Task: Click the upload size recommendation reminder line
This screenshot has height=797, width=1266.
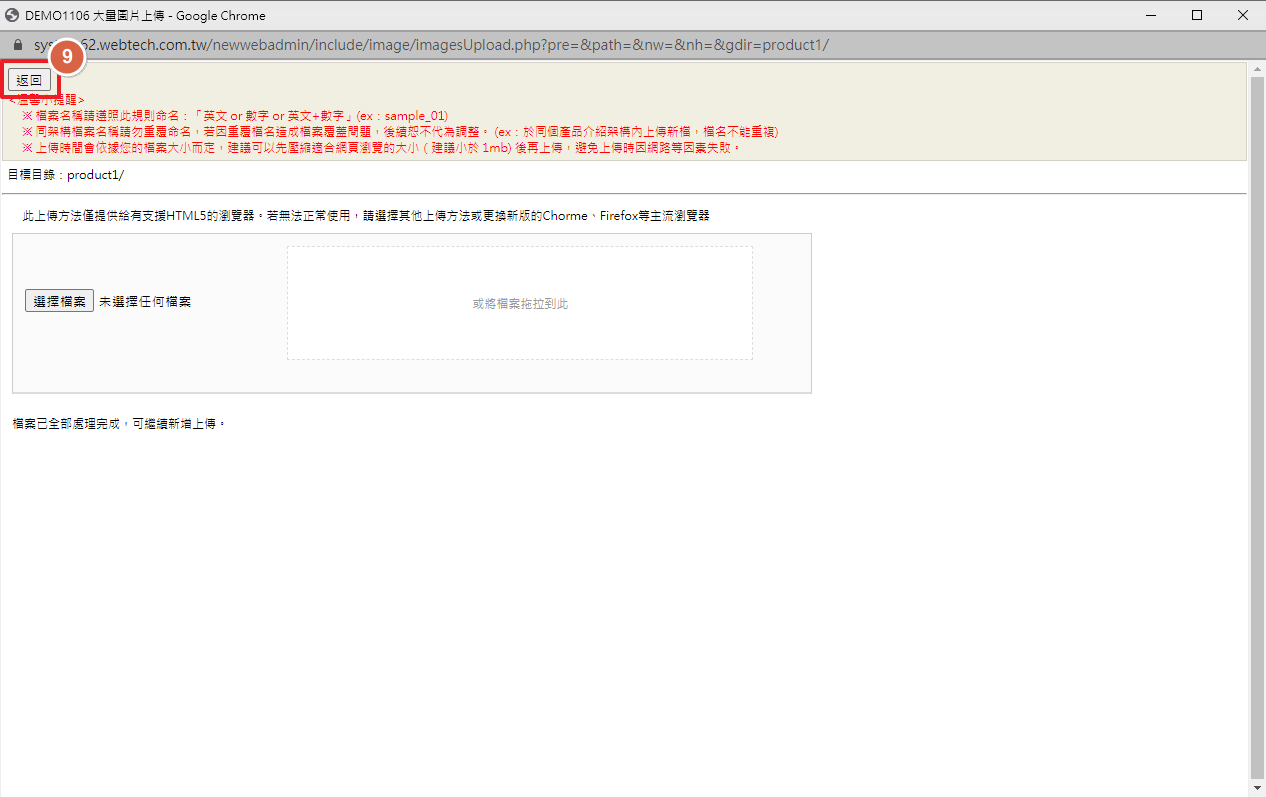Action: (380, 148)
